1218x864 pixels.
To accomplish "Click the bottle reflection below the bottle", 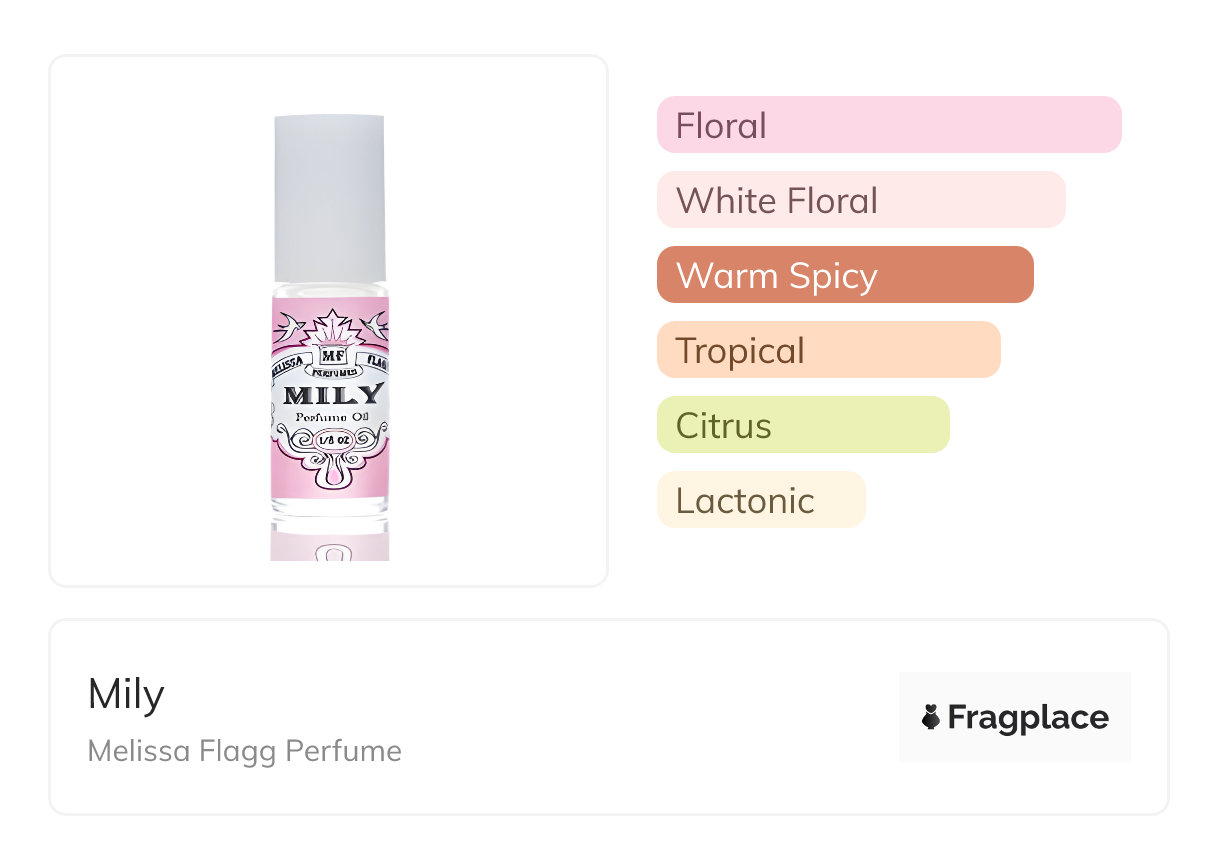I will pyautogui.click(x=329, y=541).
